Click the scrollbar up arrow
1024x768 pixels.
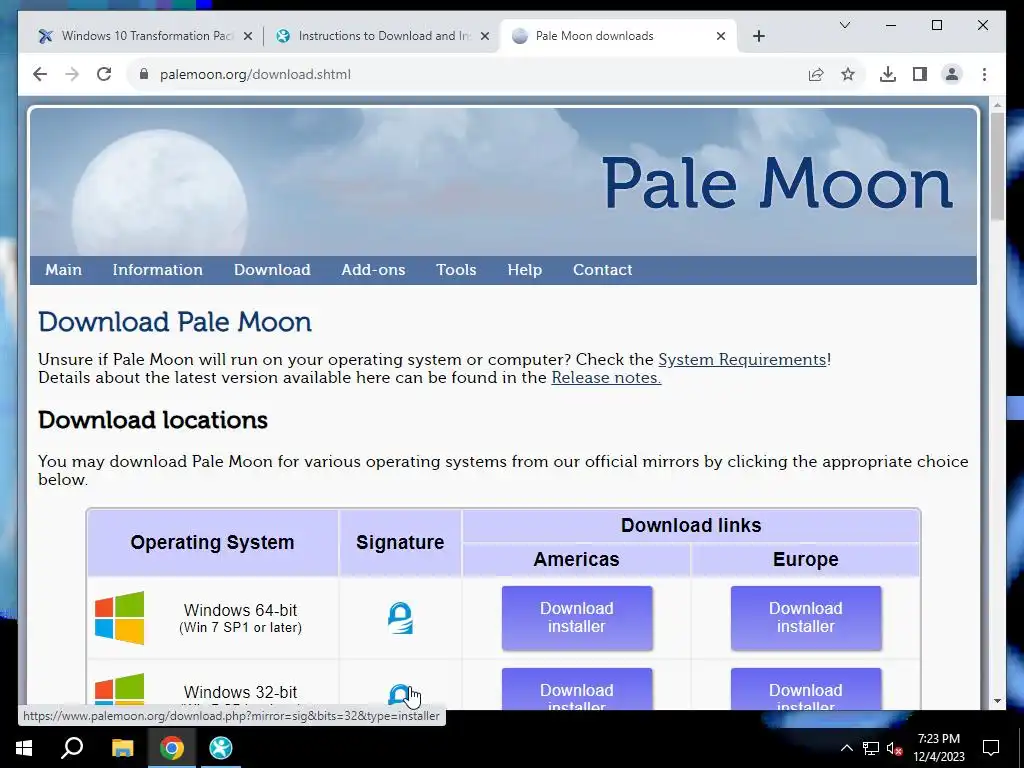(997, 105)
